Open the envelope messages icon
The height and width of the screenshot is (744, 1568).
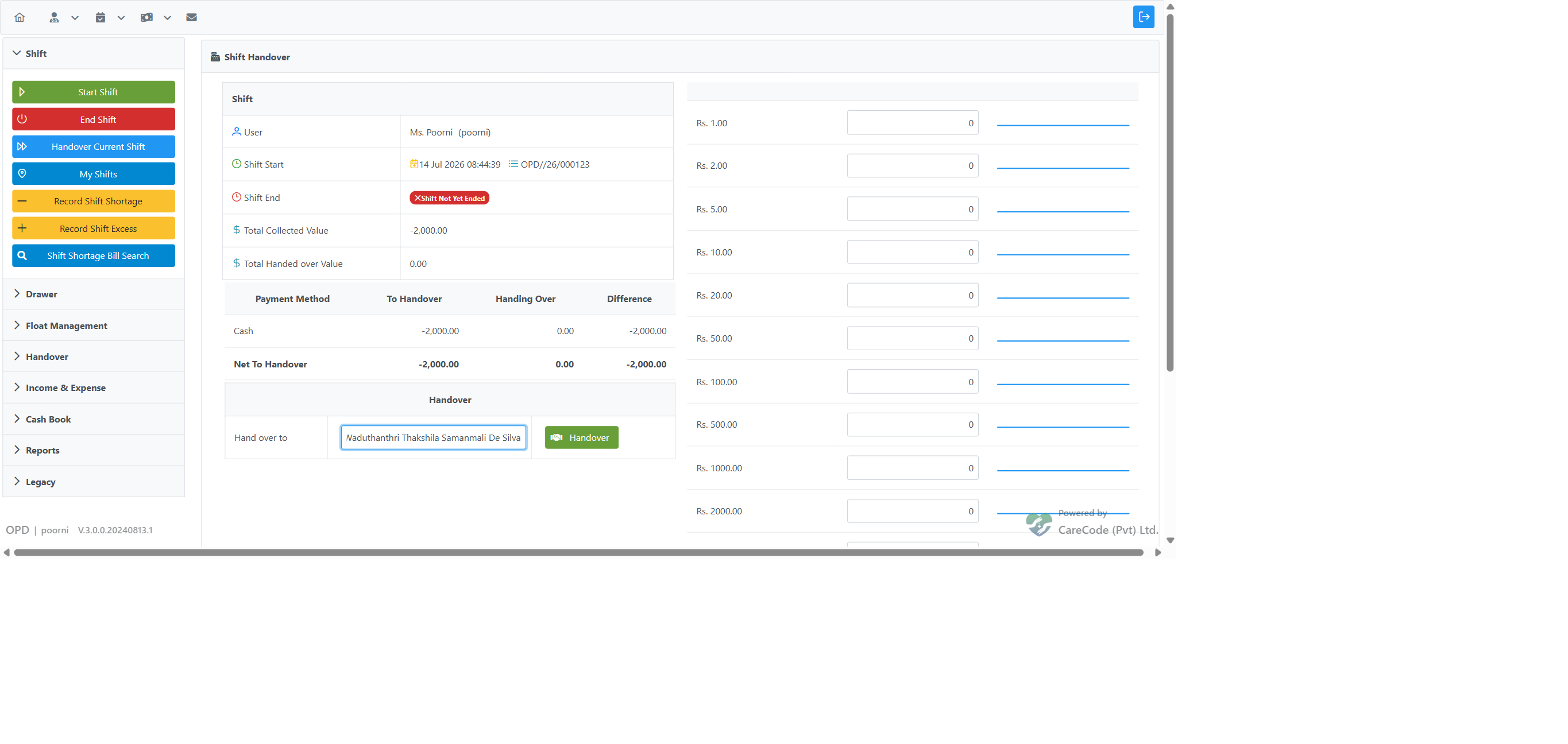click(x=192, y=18)
